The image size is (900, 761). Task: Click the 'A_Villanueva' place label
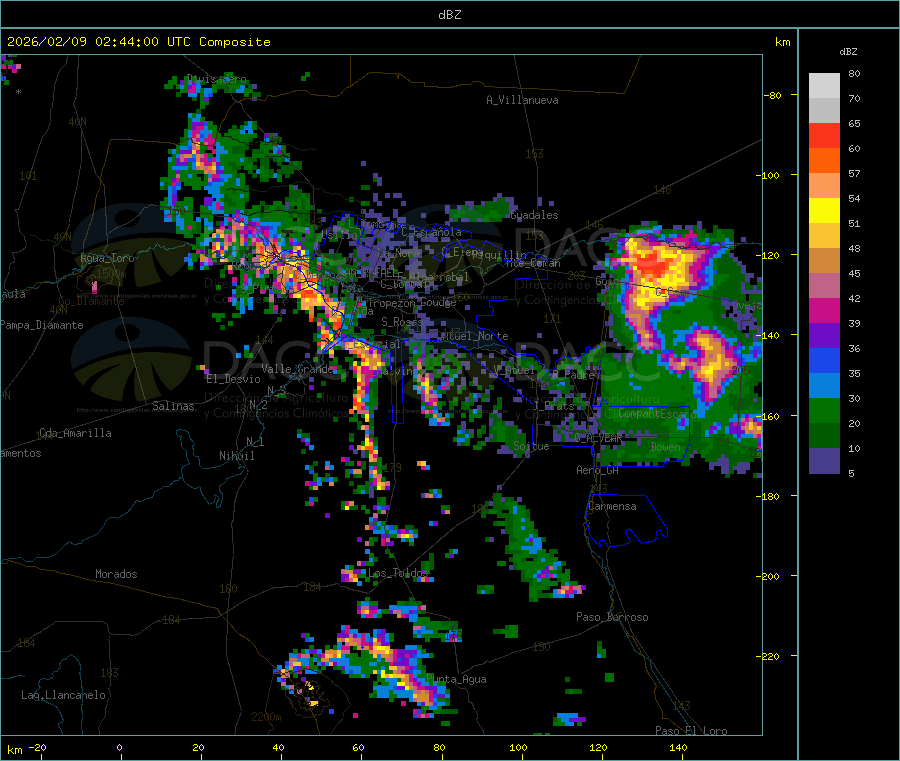click(522, 100)
